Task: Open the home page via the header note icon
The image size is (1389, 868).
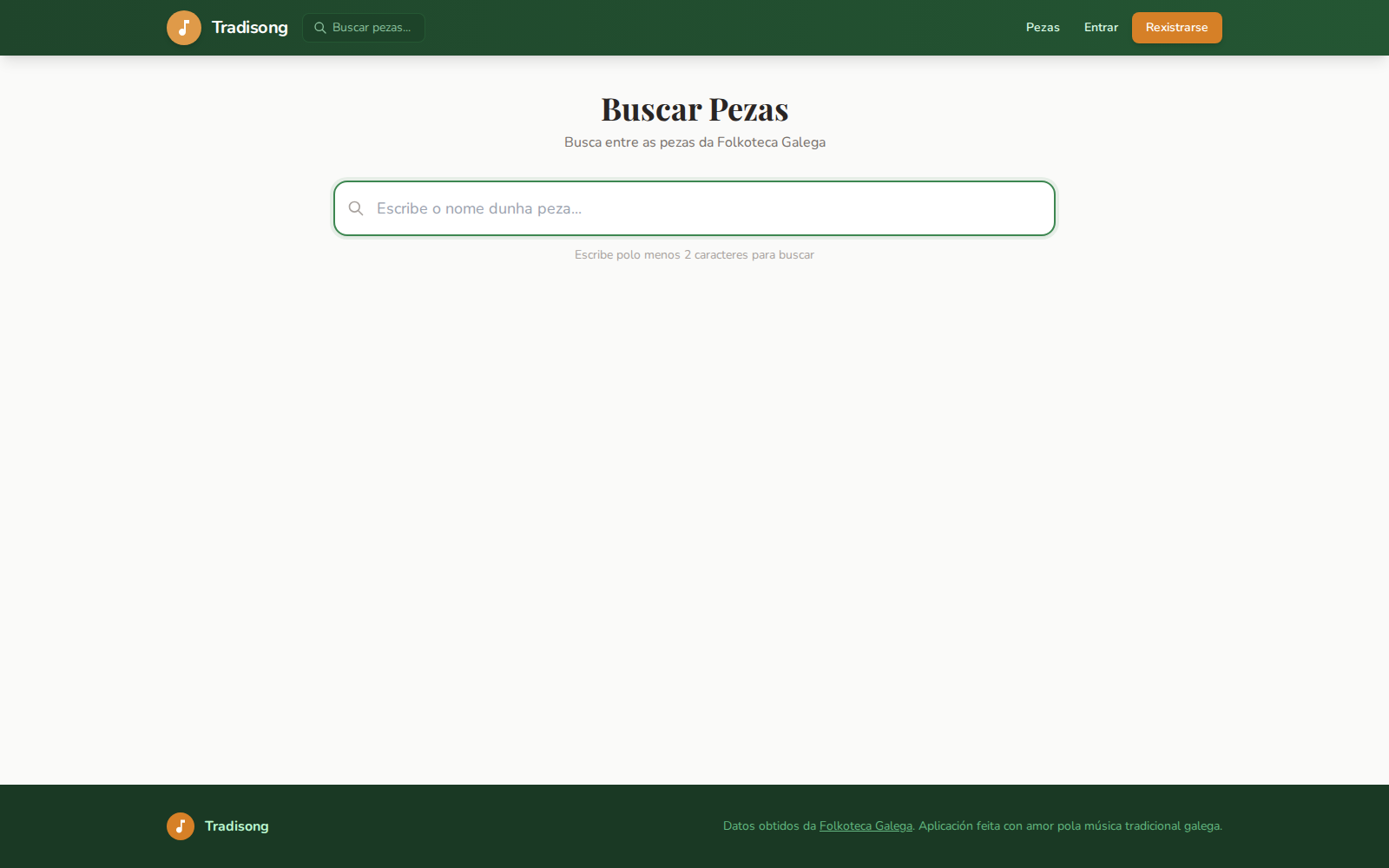Action: click(x=184, y=27)
